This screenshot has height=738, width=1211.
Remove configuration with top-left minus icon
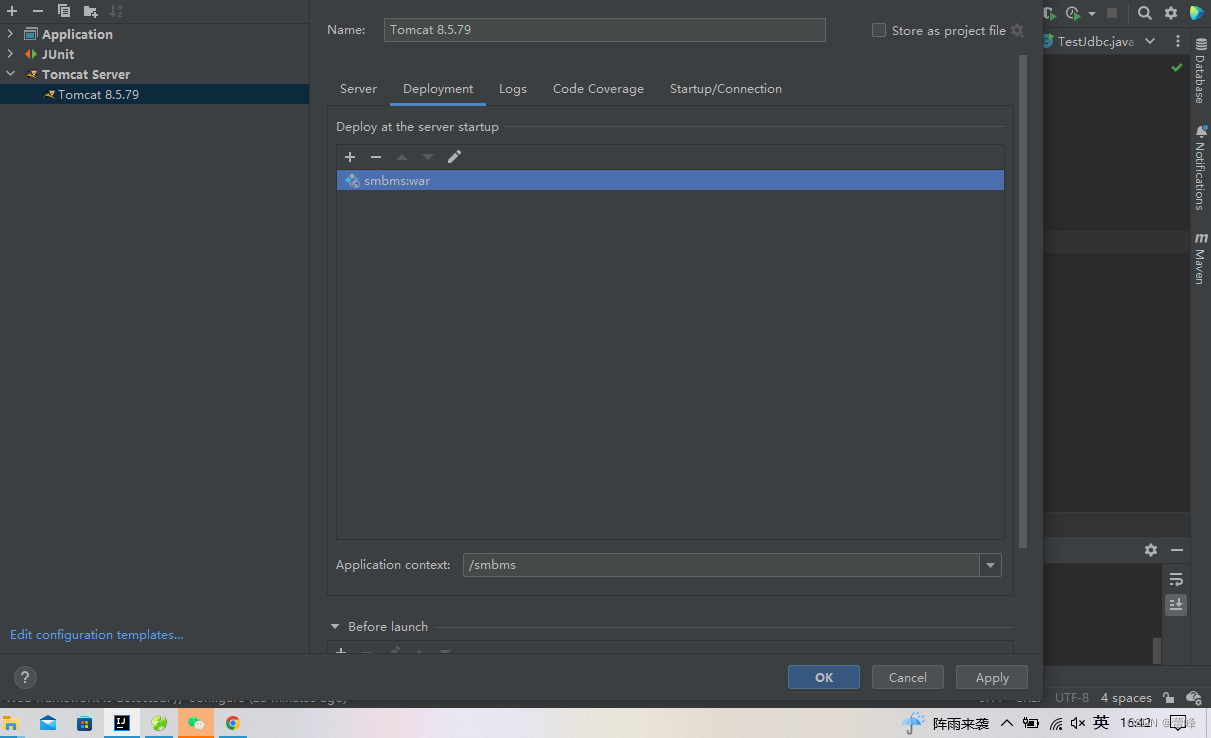tap(38, 11)
